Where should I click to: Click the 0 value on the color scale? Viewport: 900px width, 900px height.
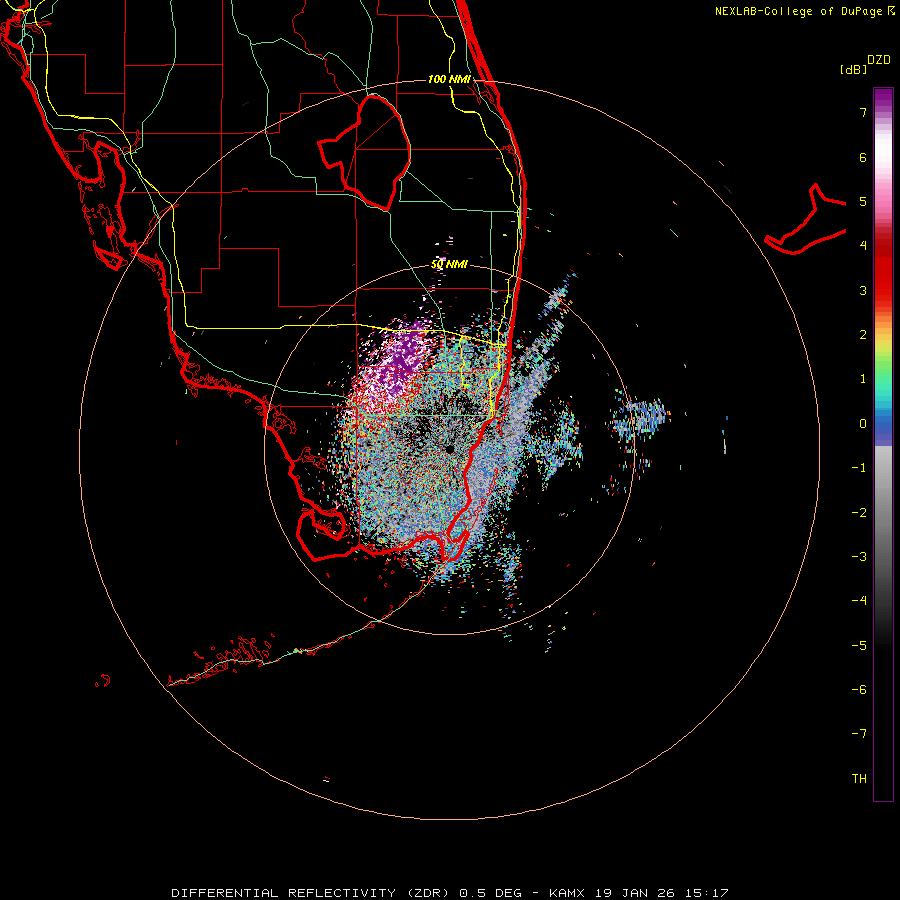[x=863, y=424]
